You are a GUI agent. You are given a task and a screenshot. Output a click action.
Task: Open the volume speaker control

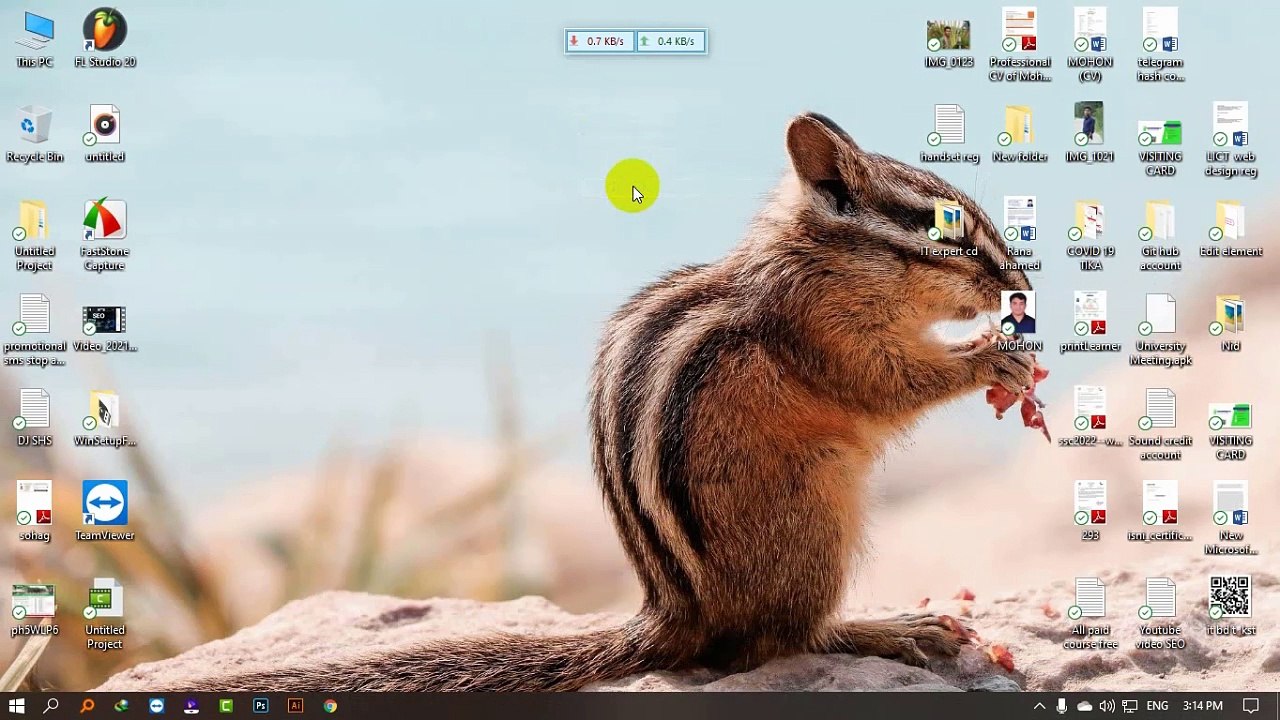(1107, 706)
